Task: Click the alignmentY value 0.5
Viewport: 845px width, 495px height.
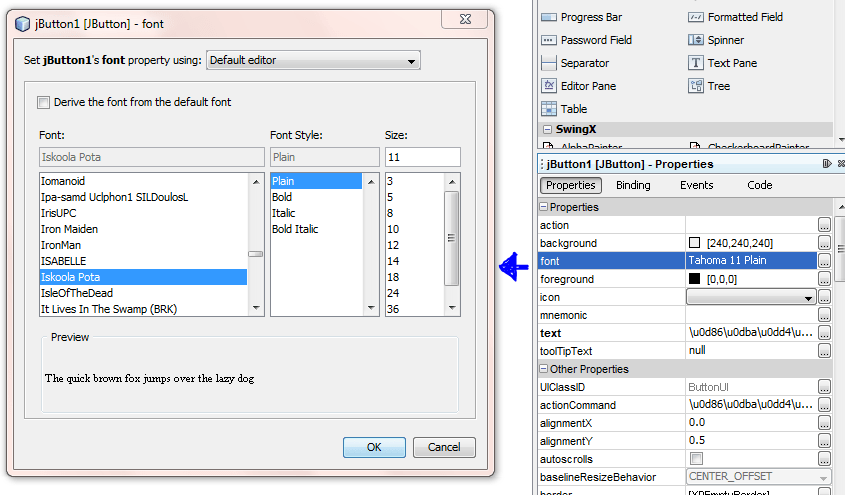Action: click(697, 441)
